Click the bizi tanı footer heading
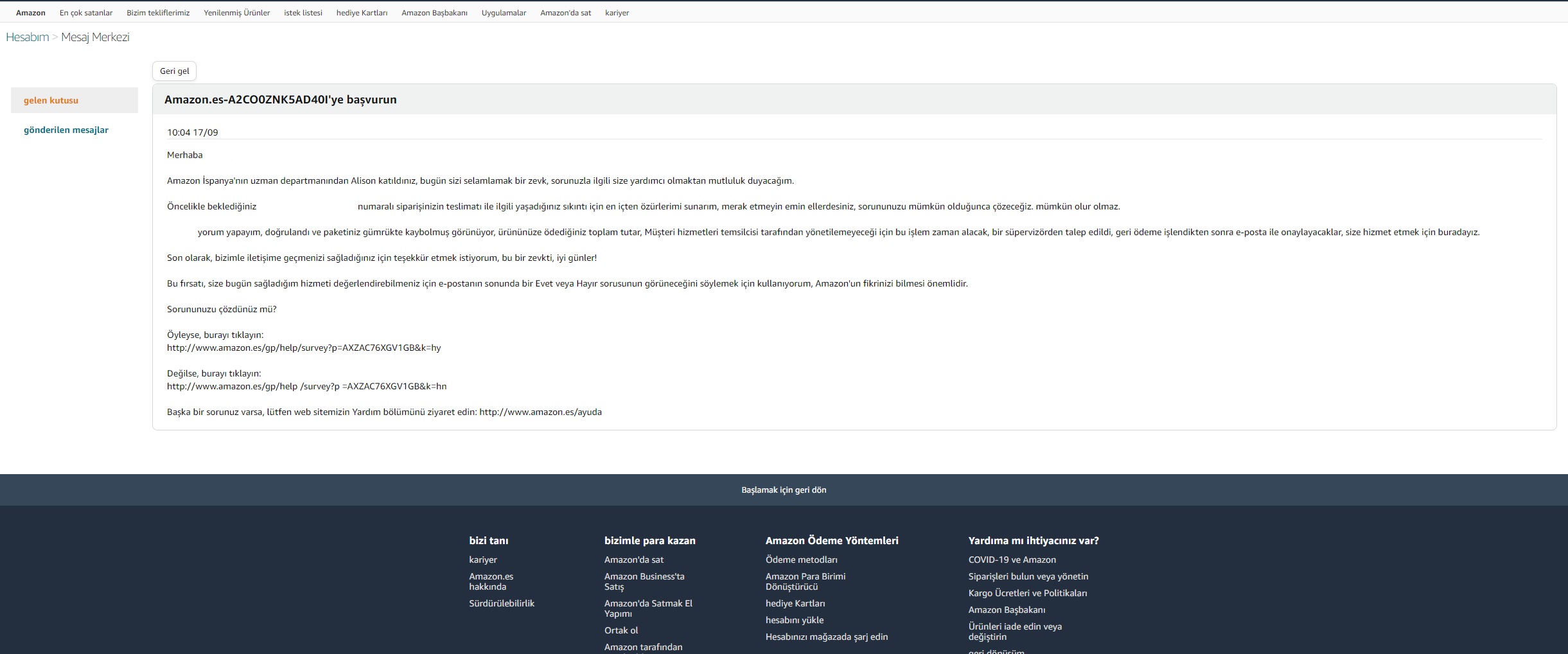This screenshot has height=654, width=1568. click(489, 541)
